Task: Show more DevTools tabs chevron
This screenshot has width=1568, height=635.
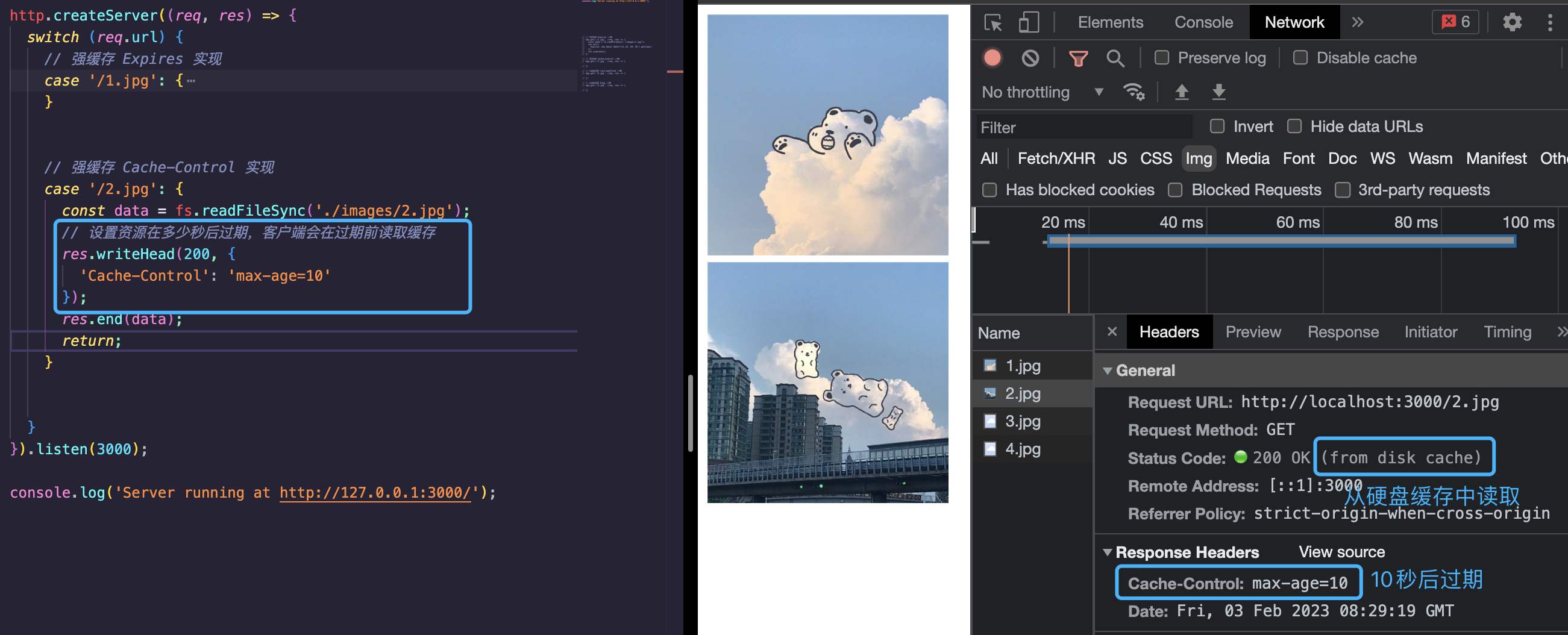Action: [x=1358, y=22]
